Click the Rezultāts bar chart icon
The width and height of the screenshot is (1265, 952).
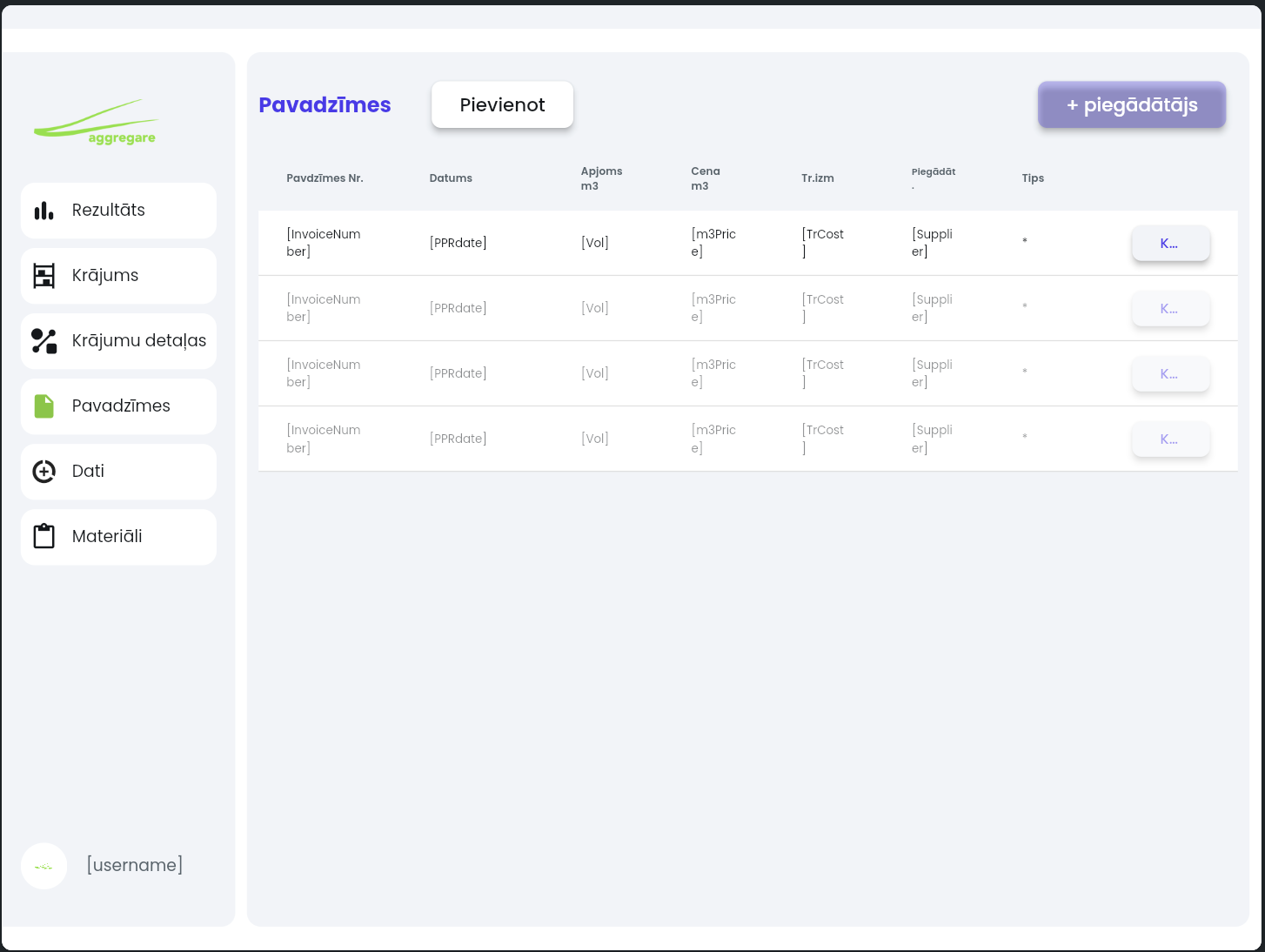(44, 211)
